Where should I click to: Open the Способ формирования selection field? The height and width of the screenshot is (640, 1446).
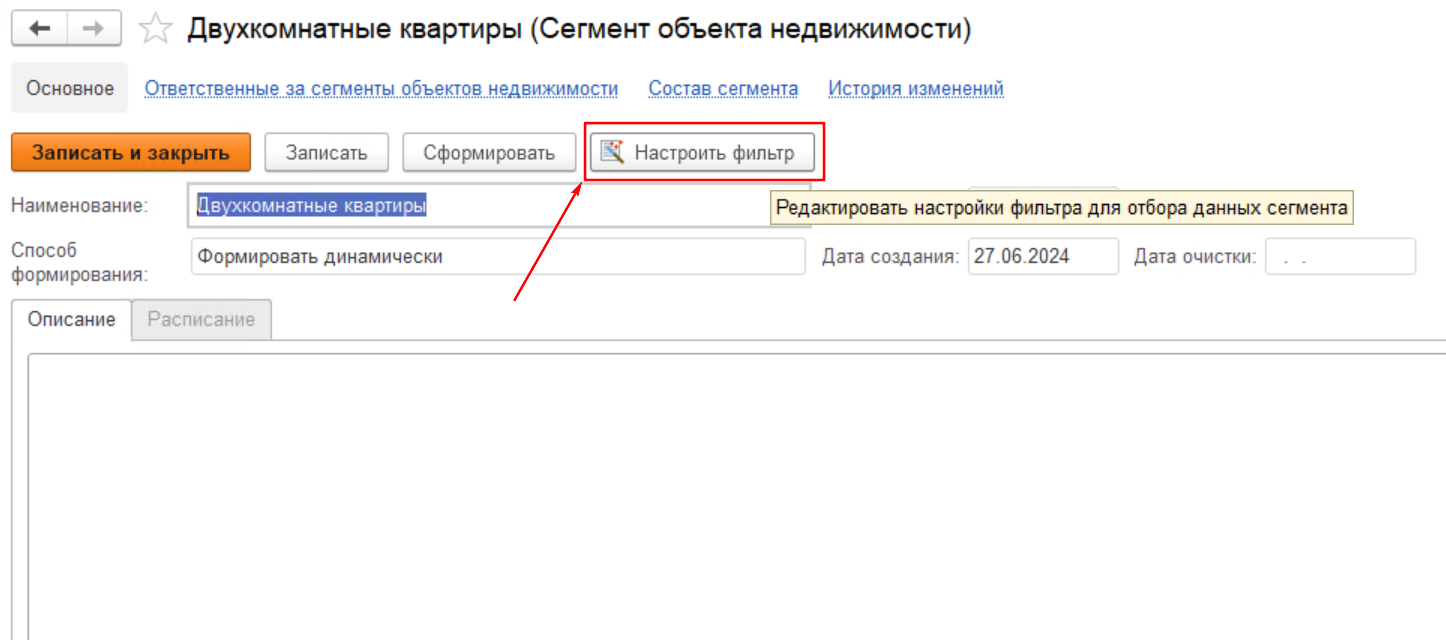[497, 256]
